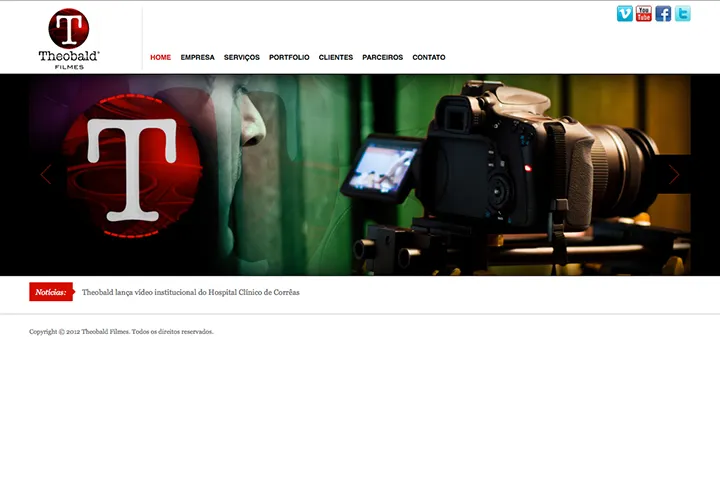Open the Twitter social icon

pyautogui.click(x=682, y=14)
